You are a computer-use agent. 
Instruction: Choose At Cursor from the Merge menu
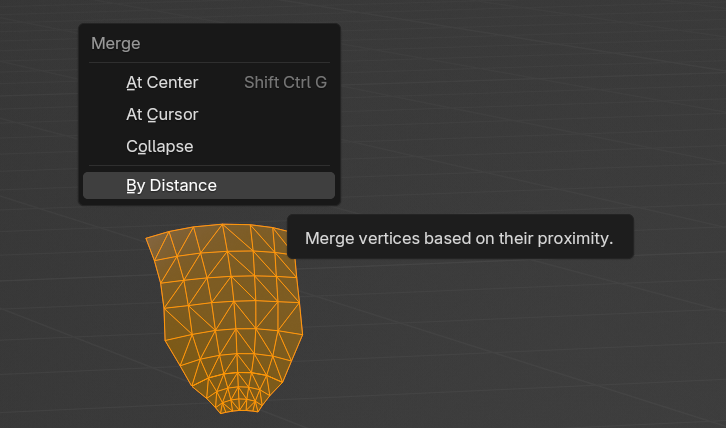[x=162, y=115]
